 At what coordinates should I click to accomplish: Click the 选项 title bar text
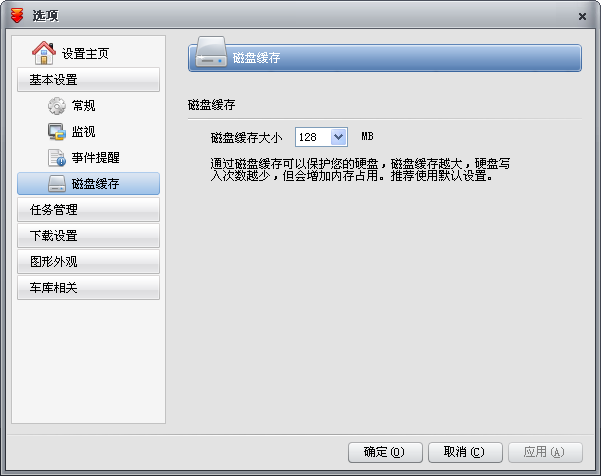tap(46, 16)
